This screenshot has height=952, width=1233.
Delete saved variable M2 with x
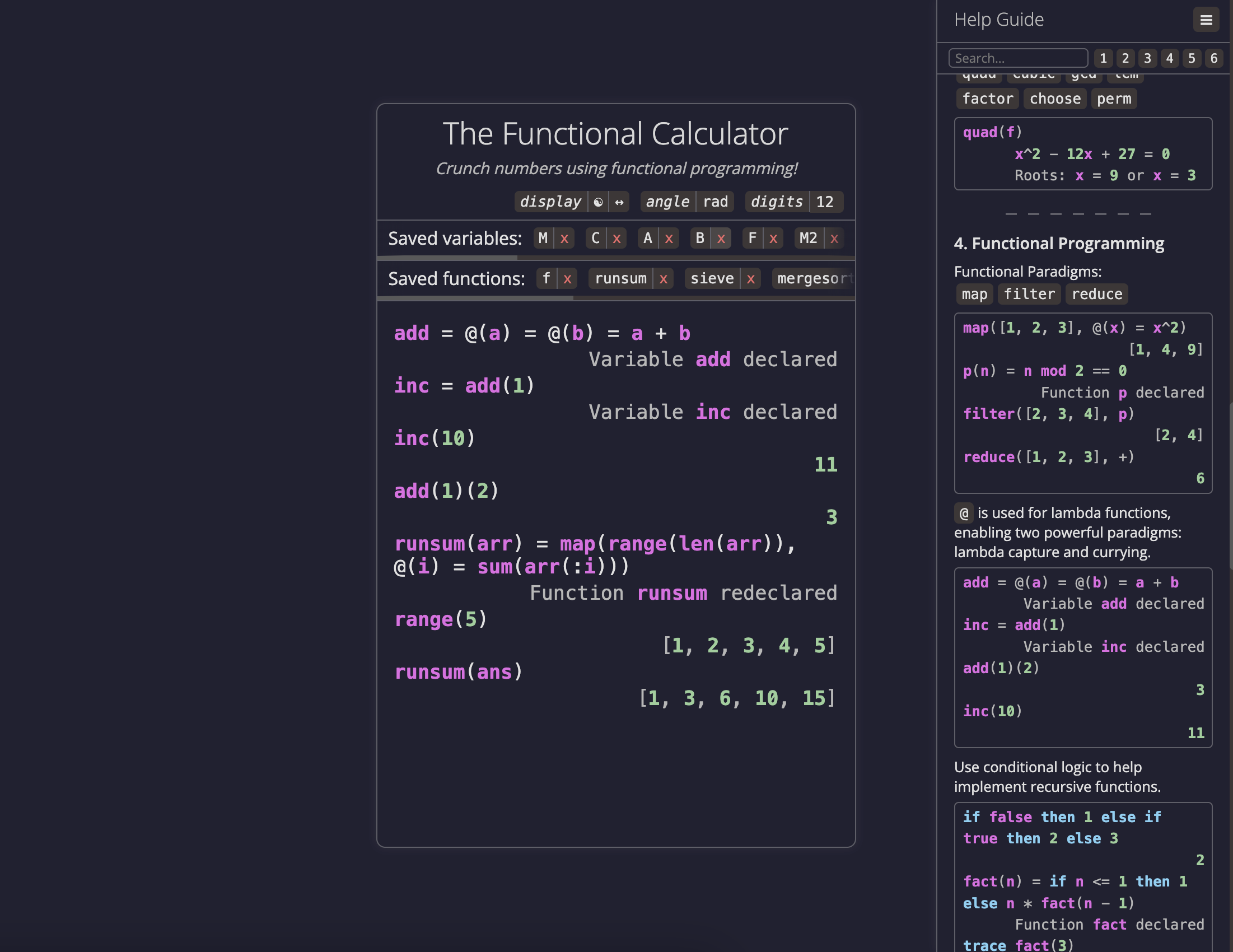point(834,239)
